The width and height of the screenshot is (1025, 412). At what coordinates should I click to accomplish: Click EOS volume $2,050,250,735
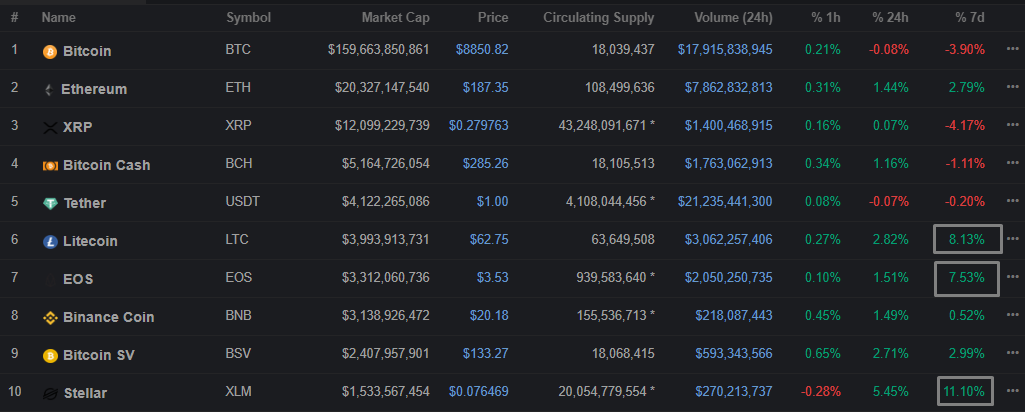coord(728,277)
